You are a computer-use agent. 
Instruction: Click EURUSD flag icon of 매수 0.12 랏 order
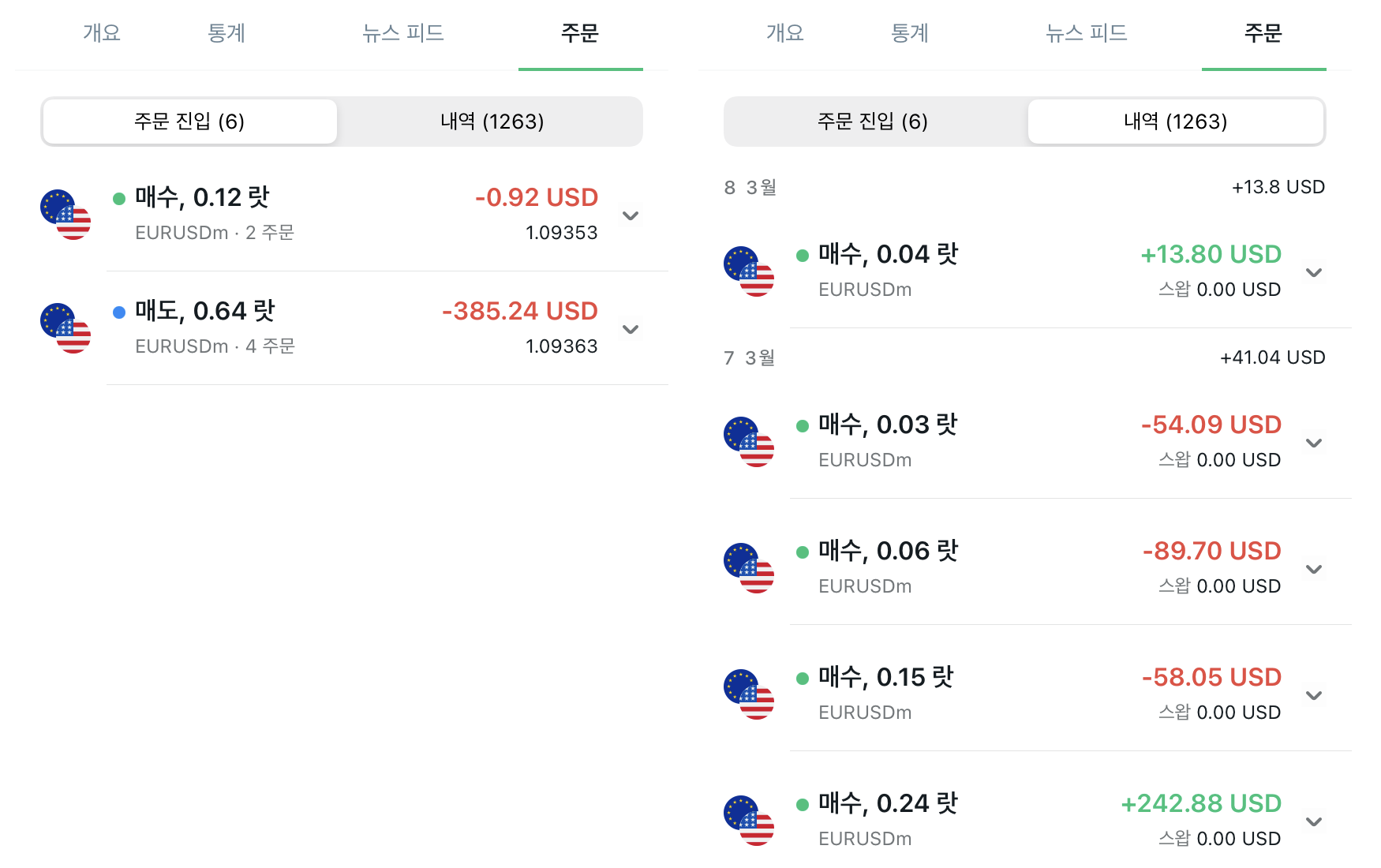pyautogui.click(x=65, y=215)
